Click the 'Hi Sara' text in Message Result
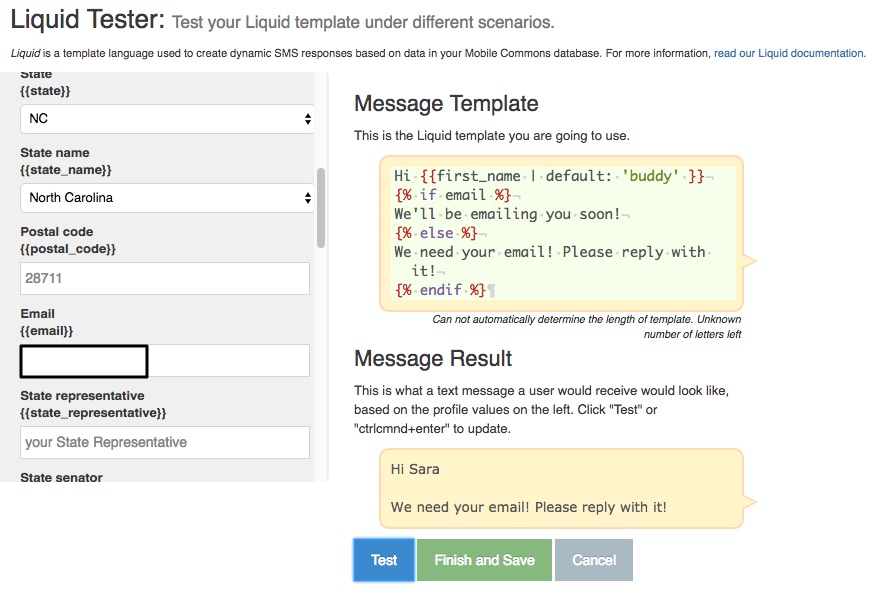This screenshot has height=597, width=881. [x=415, y=469]
